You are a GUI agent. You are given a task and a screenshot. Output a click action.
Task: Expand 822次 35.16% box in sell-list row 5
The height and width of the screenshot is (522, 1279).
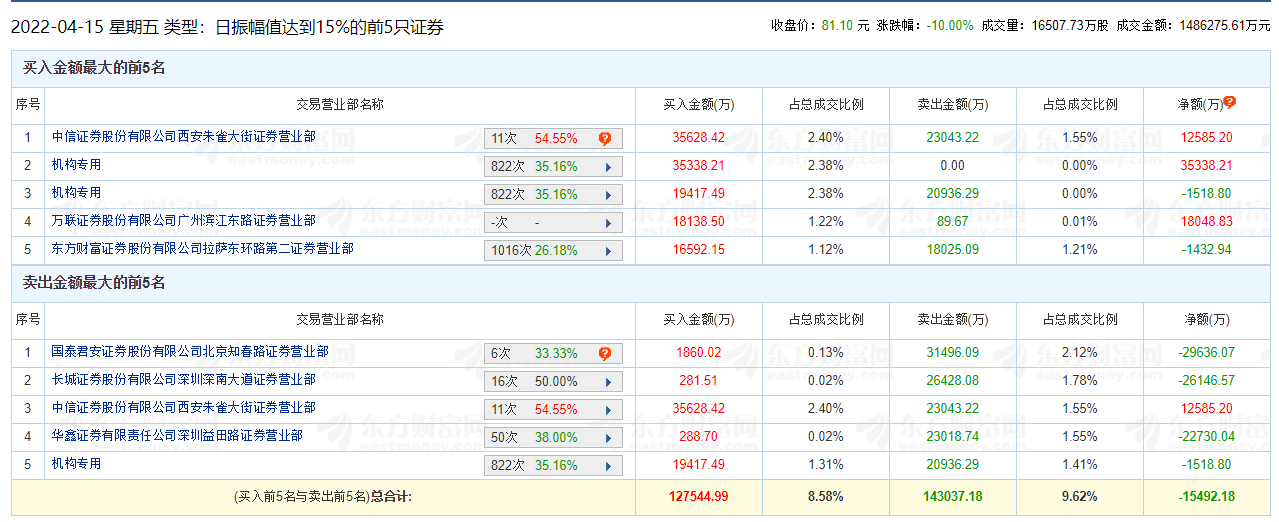pos(553,466)
